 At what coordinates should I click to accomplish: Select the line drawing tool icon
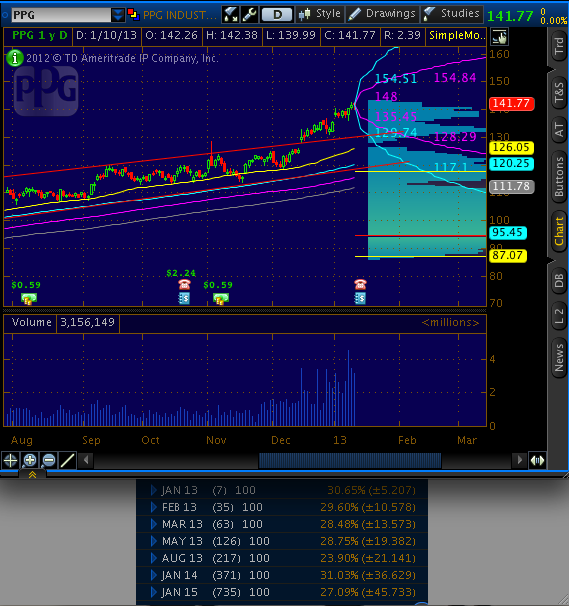[68, 460]
